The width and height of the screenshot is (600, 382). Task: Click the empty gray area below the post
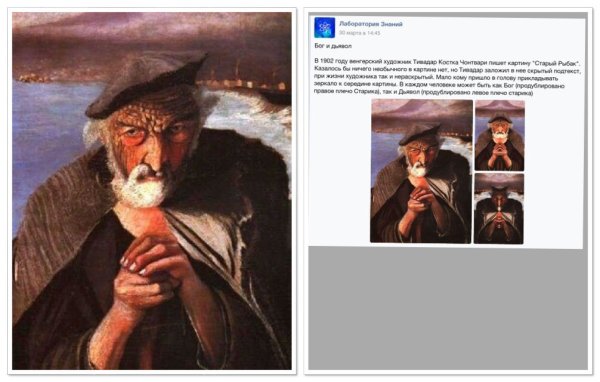(448, 308)
